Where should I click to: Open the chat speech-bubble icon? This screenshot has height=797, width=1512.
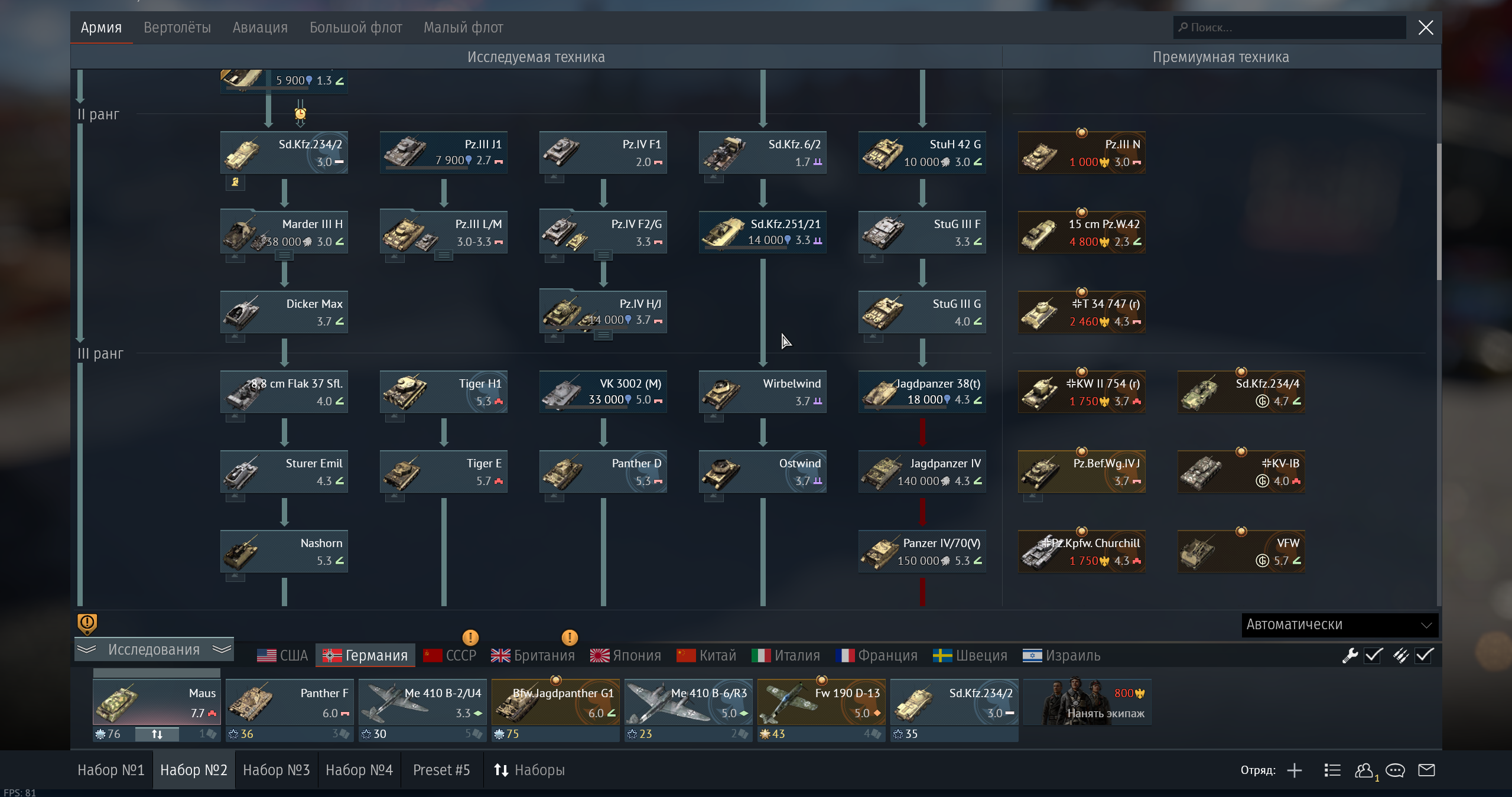pyautogui.click(x=1395, y=770)
